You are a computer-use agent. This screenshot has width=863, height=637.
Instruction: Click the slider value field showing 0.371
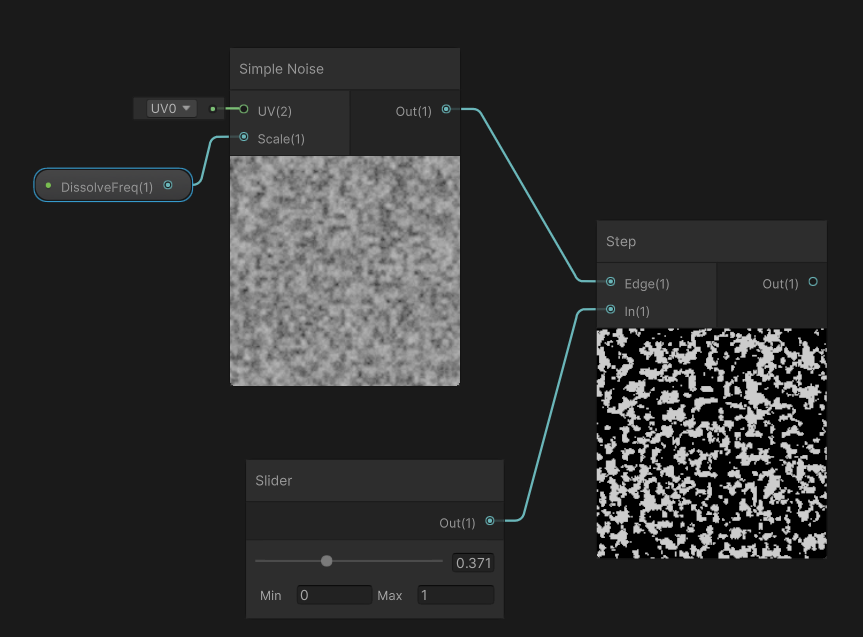(x=473, y=563)
